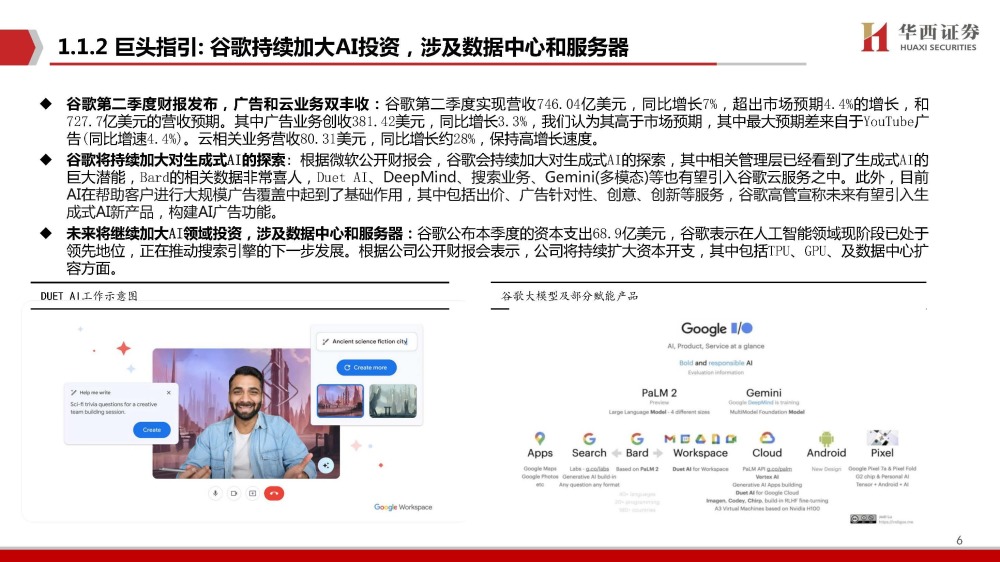Click the Google G icon above Search
This screenshot has width=1000, height=562.
tap(589, 439)
